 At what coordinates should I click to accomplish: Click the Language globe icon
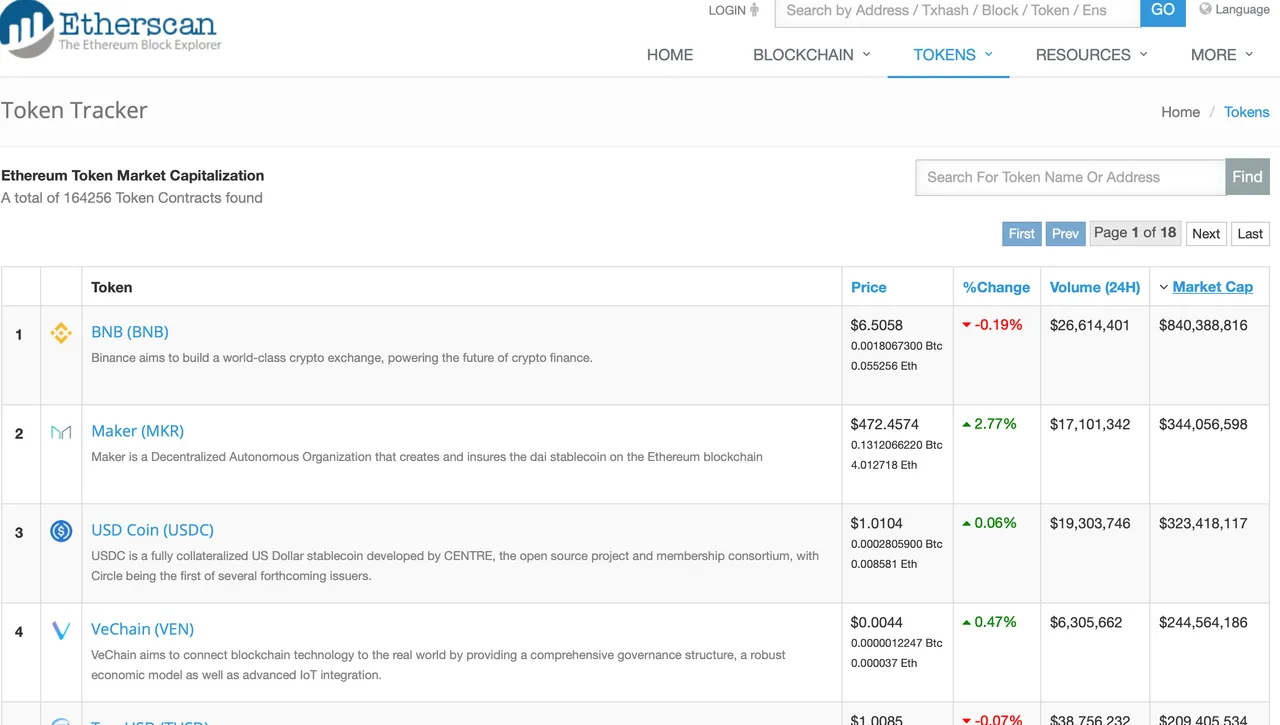click(1205, 9)
